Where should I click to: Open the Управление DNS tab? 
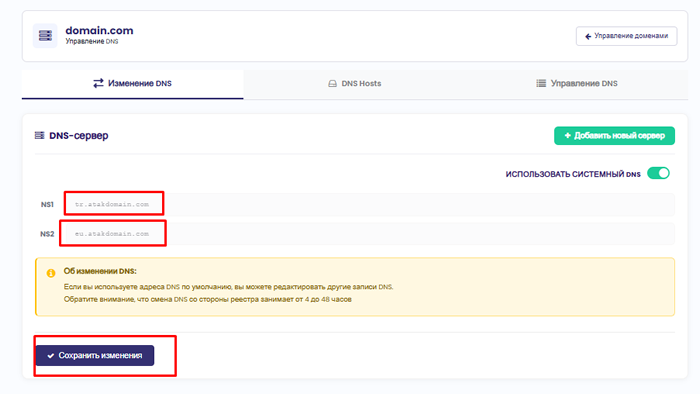point(577,83)
